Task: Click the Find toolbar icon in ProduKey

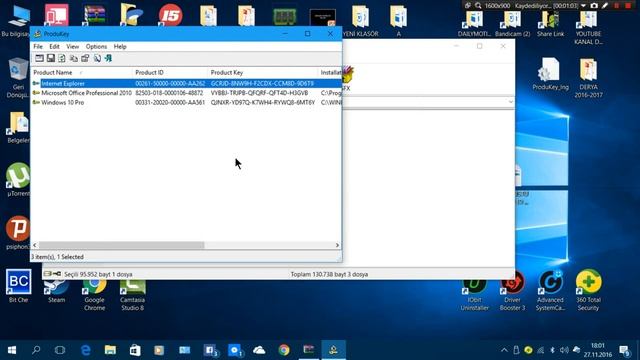Action: point(97,58)
